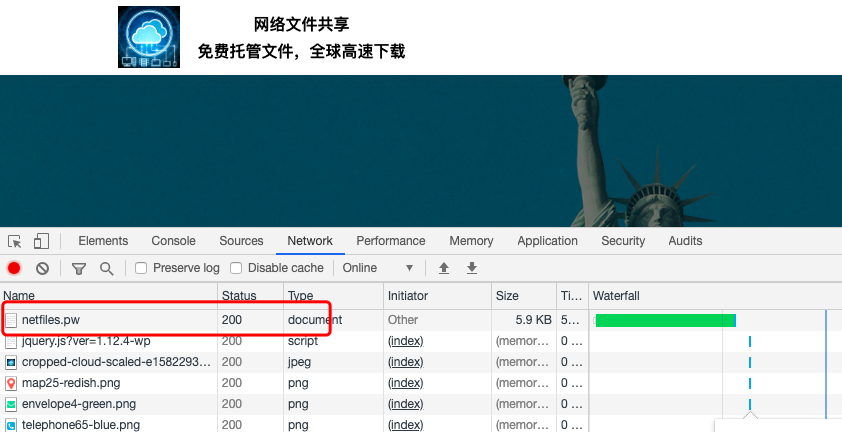Click the (index) initiator link for jquery.js
The image size is (842, 432).
tap(405, 341)
